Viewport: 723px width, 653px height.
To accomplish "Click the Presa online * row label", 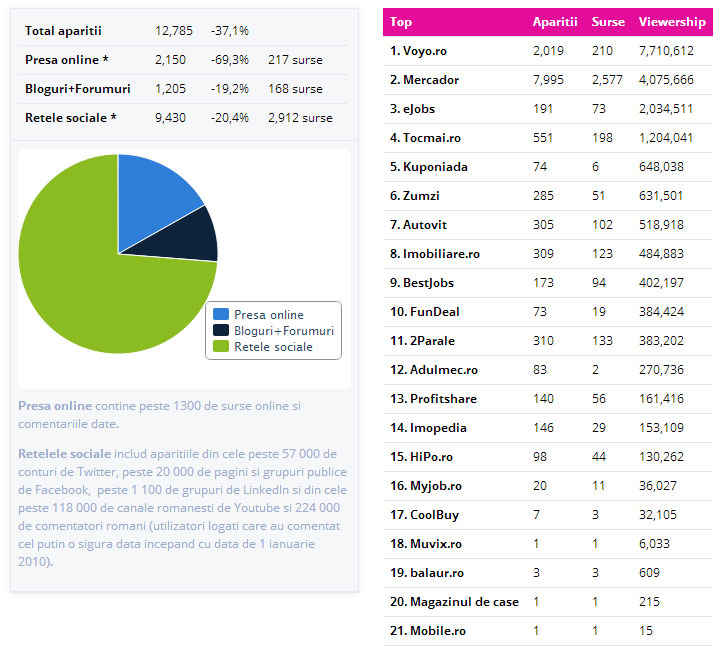I will (67, 60).
